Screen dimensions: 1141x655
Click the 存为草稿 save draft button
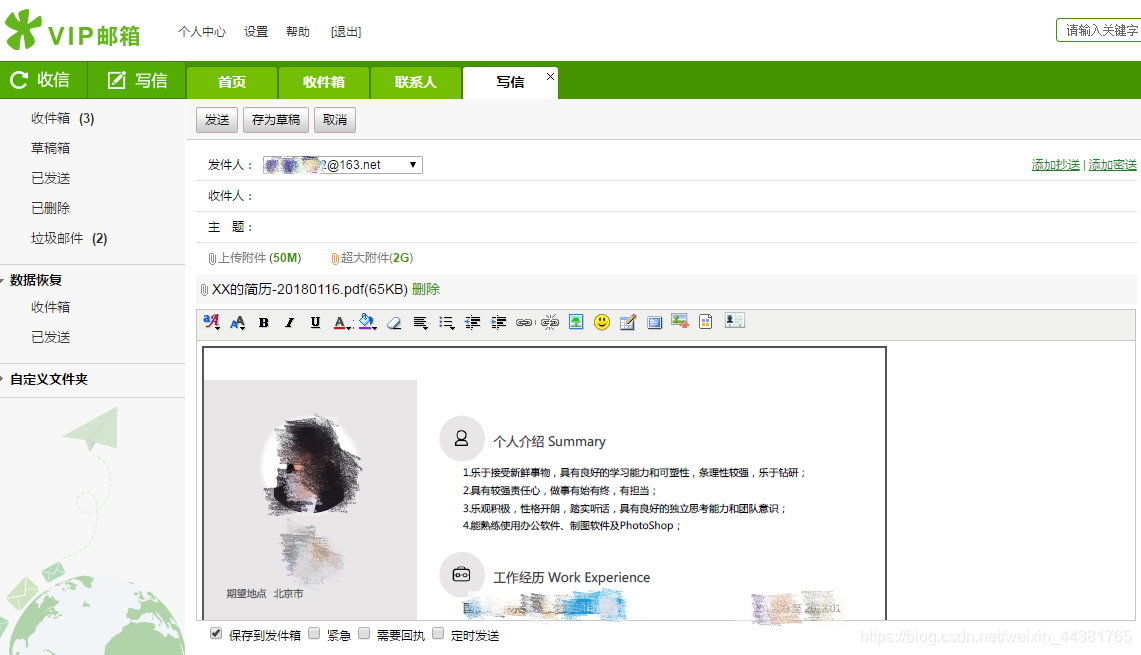coord(276,119)
